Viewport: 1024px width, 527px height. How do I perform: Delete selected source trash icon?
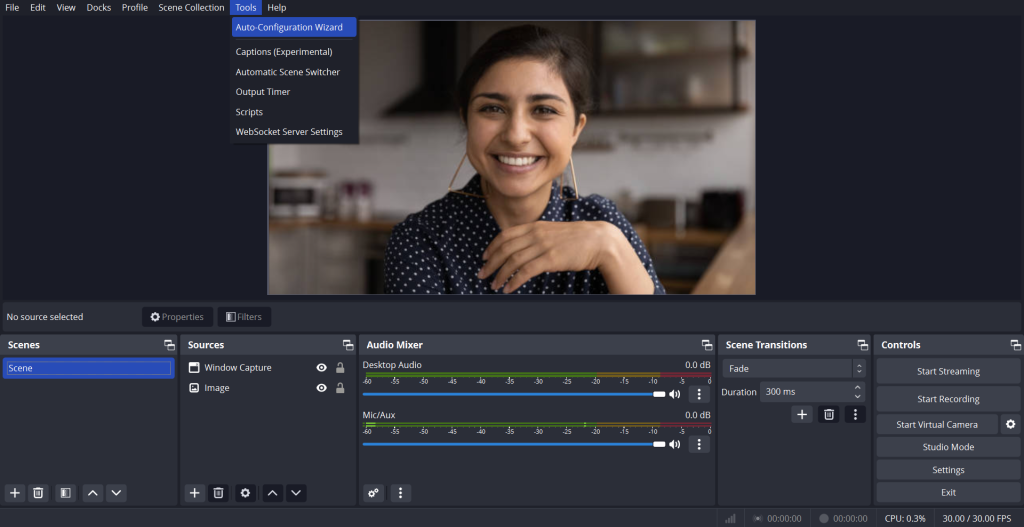(x=219, y=493)
